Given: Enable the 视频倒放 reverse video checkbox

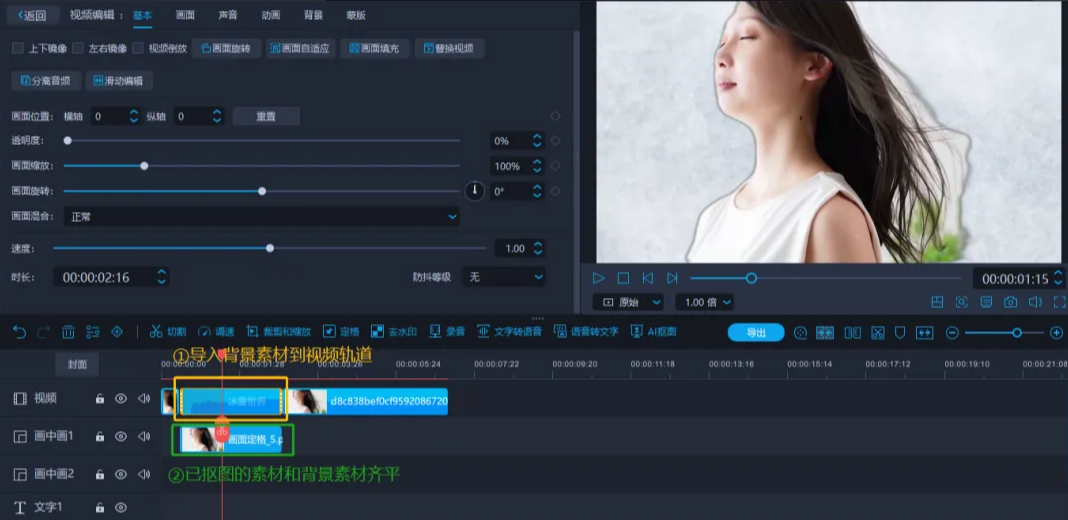Looking at the screenshot, I should (138, 48).
